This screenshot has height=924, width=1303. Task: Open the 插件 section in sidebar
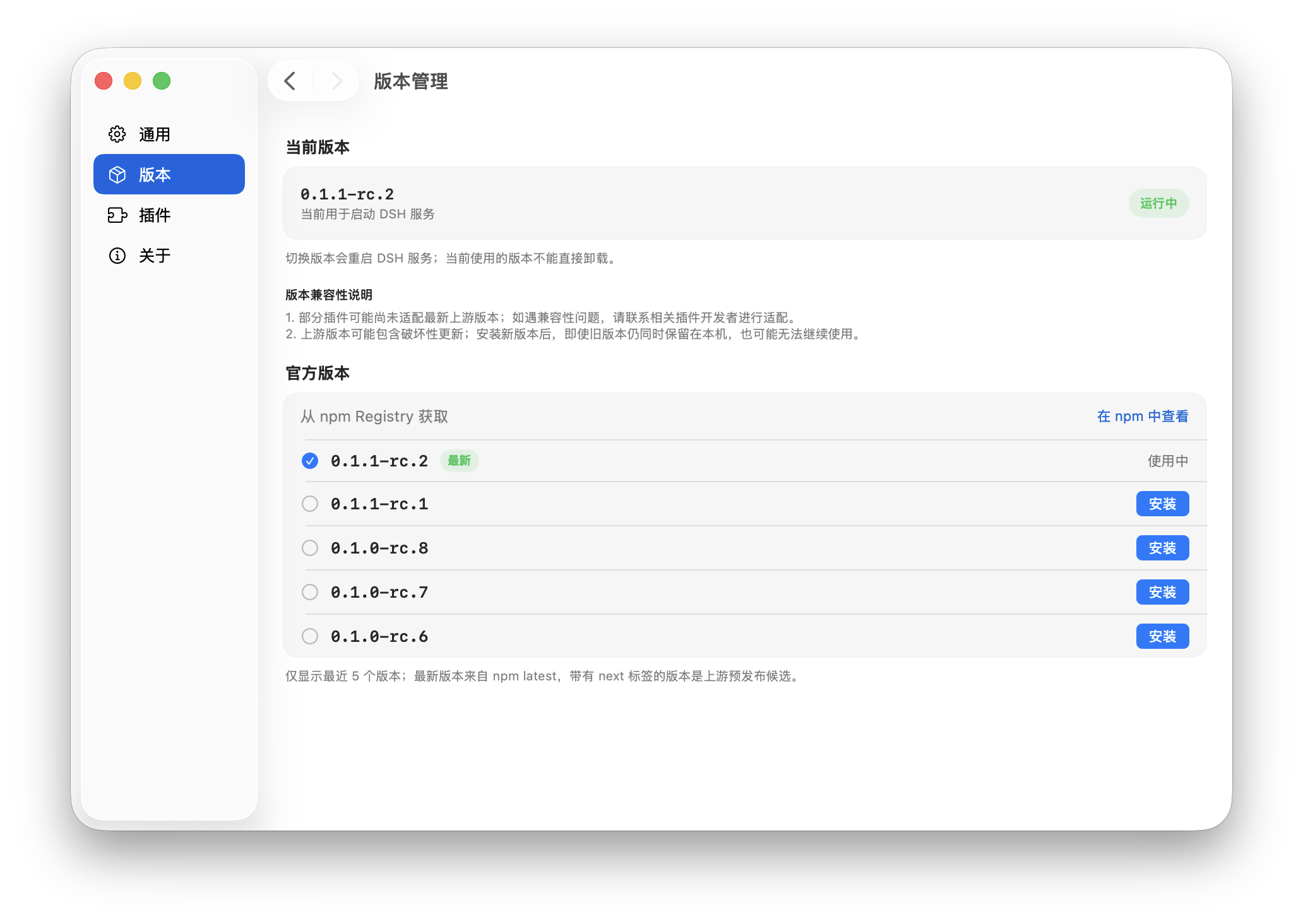169,215
